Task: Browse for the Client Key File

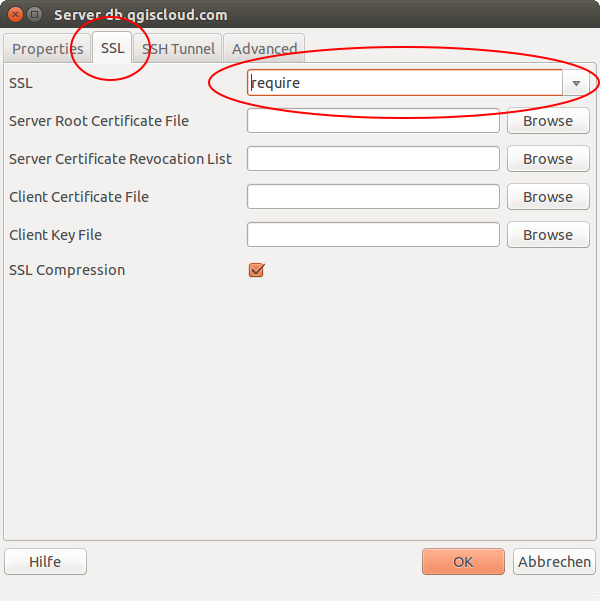Action: pyautogui.click(x=547, y=235)
